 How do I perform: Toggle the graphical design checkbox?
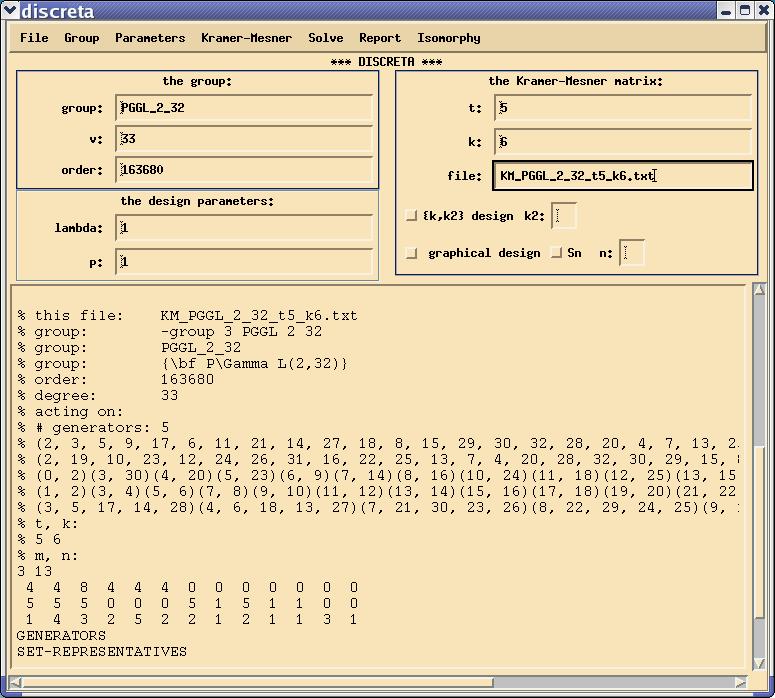(412, 254)
